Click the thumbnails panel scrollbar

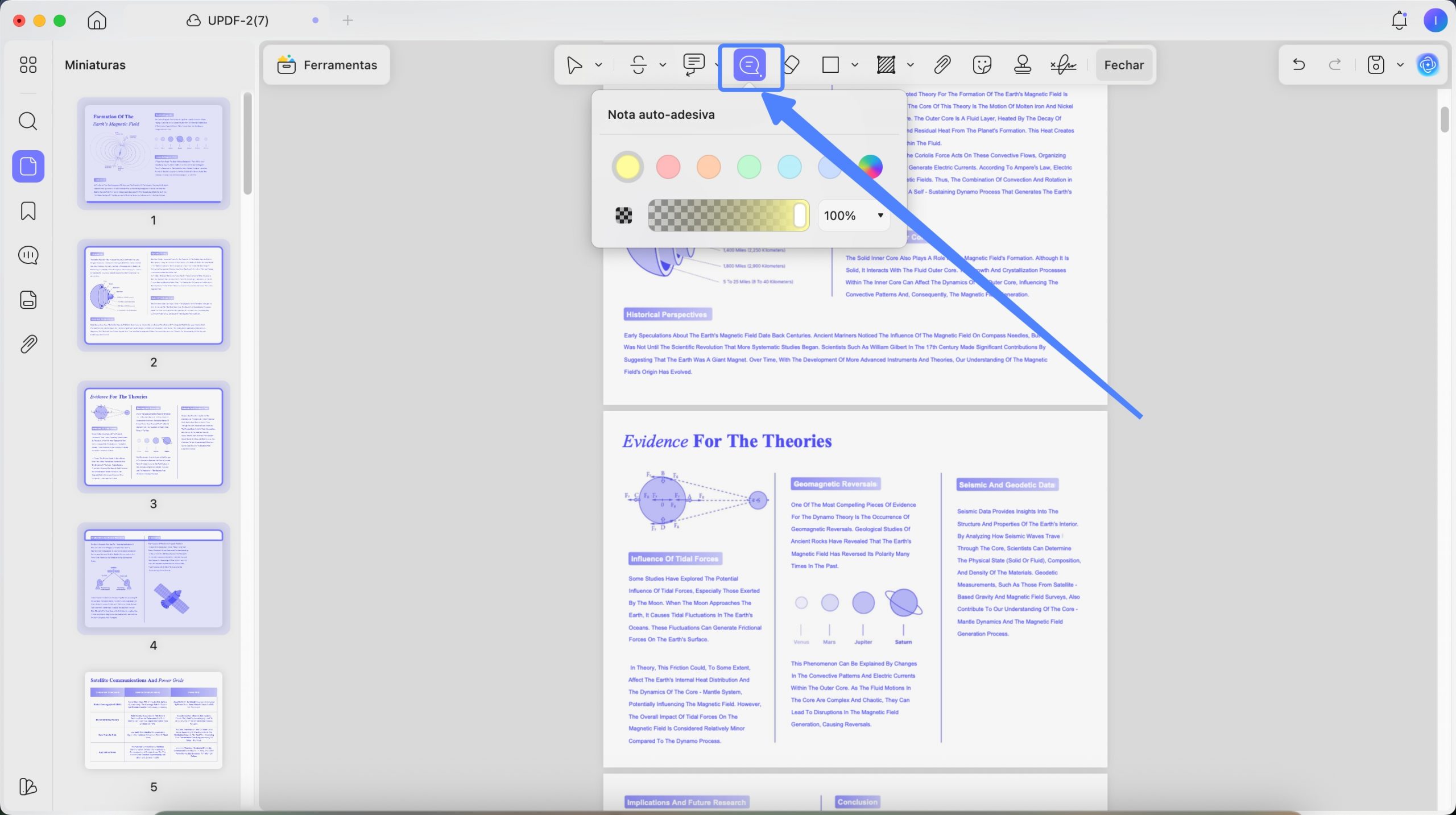[x=247, y=143]
